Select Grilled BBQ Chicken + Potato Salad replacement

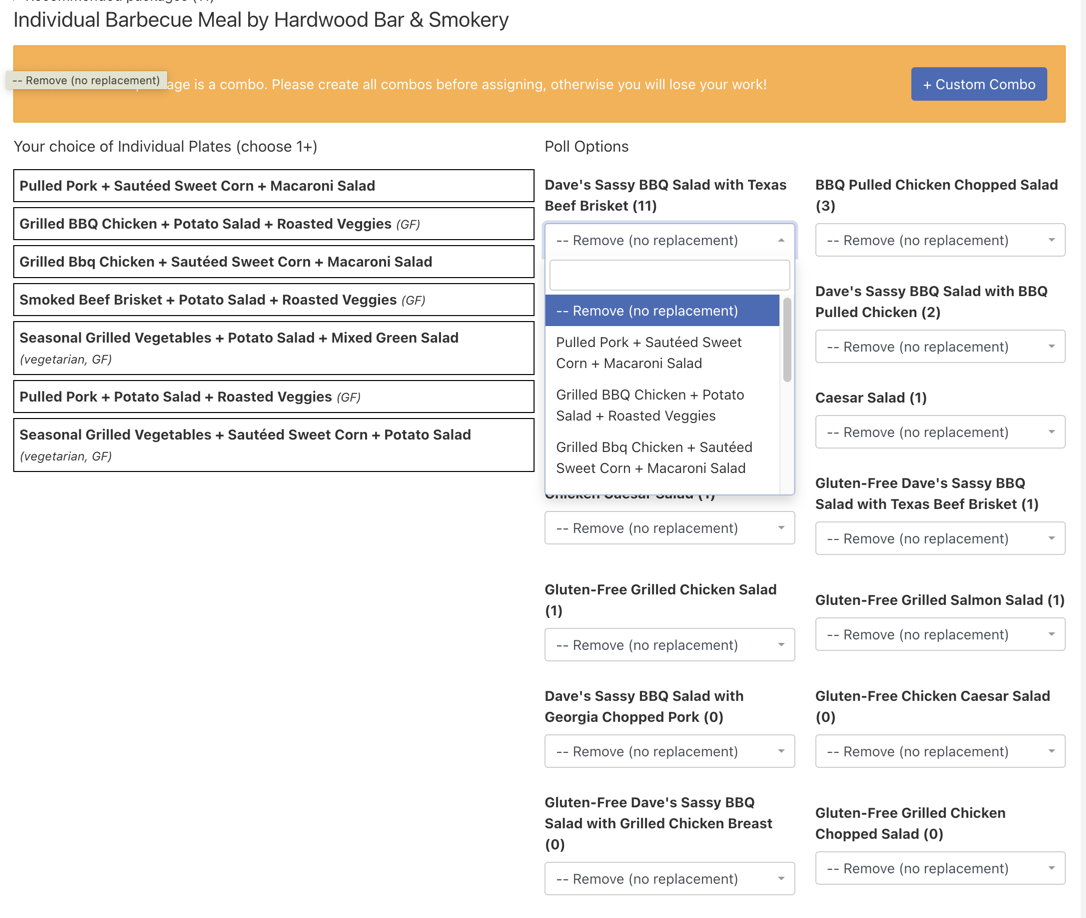[x=662, y=405]
